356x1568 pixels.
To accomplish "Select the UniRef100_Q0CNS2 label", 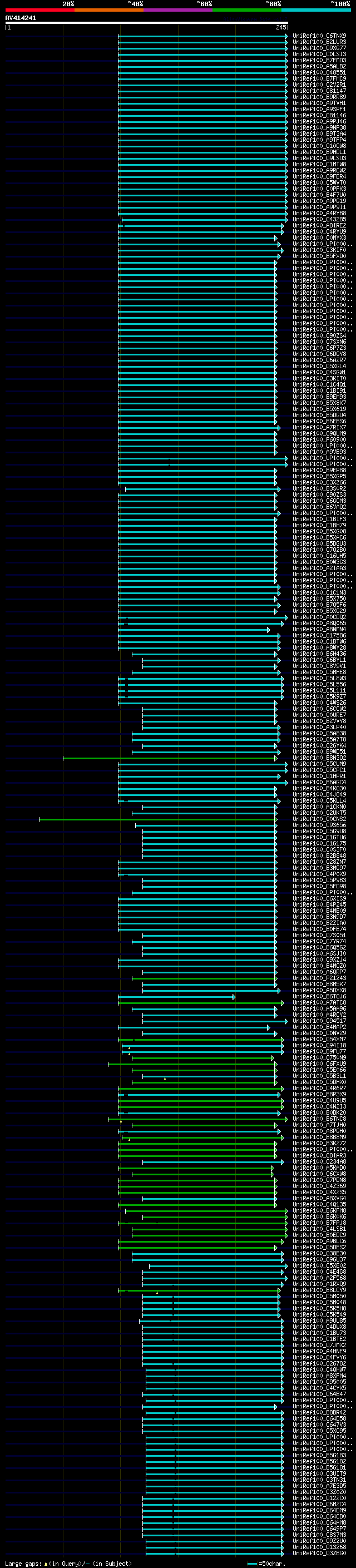I will pyautogui.click(x=319, y=819).
